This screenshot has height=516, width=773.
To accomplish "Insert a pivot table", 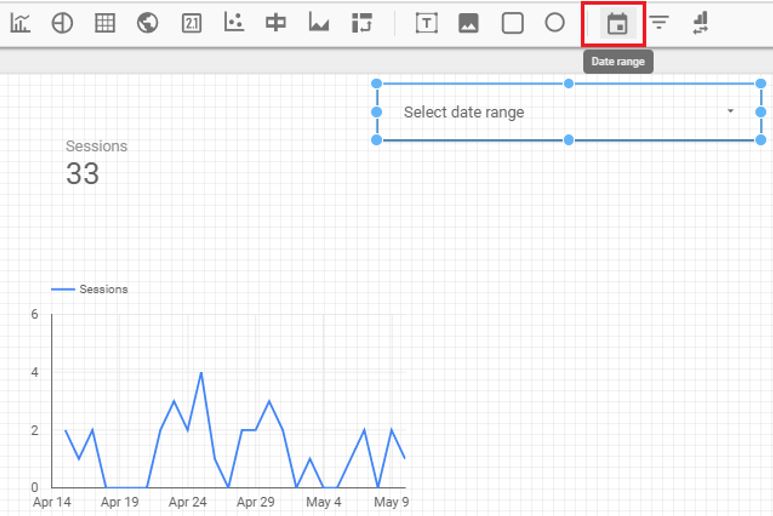I will 362,23.
